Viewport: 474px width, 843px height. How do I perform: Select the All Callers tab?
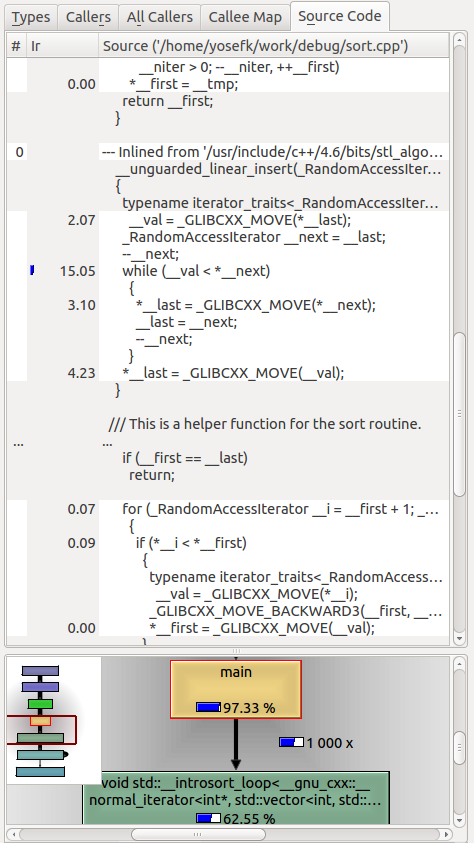[159, 17]
